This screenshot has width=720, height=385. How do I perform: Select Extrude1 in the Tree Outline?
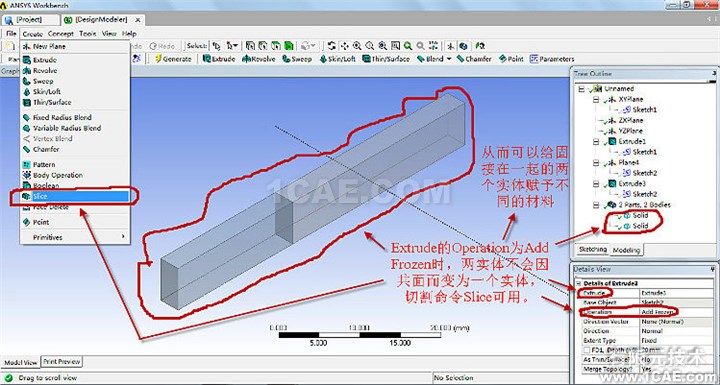pyautogui.click(x=632, y=142)
